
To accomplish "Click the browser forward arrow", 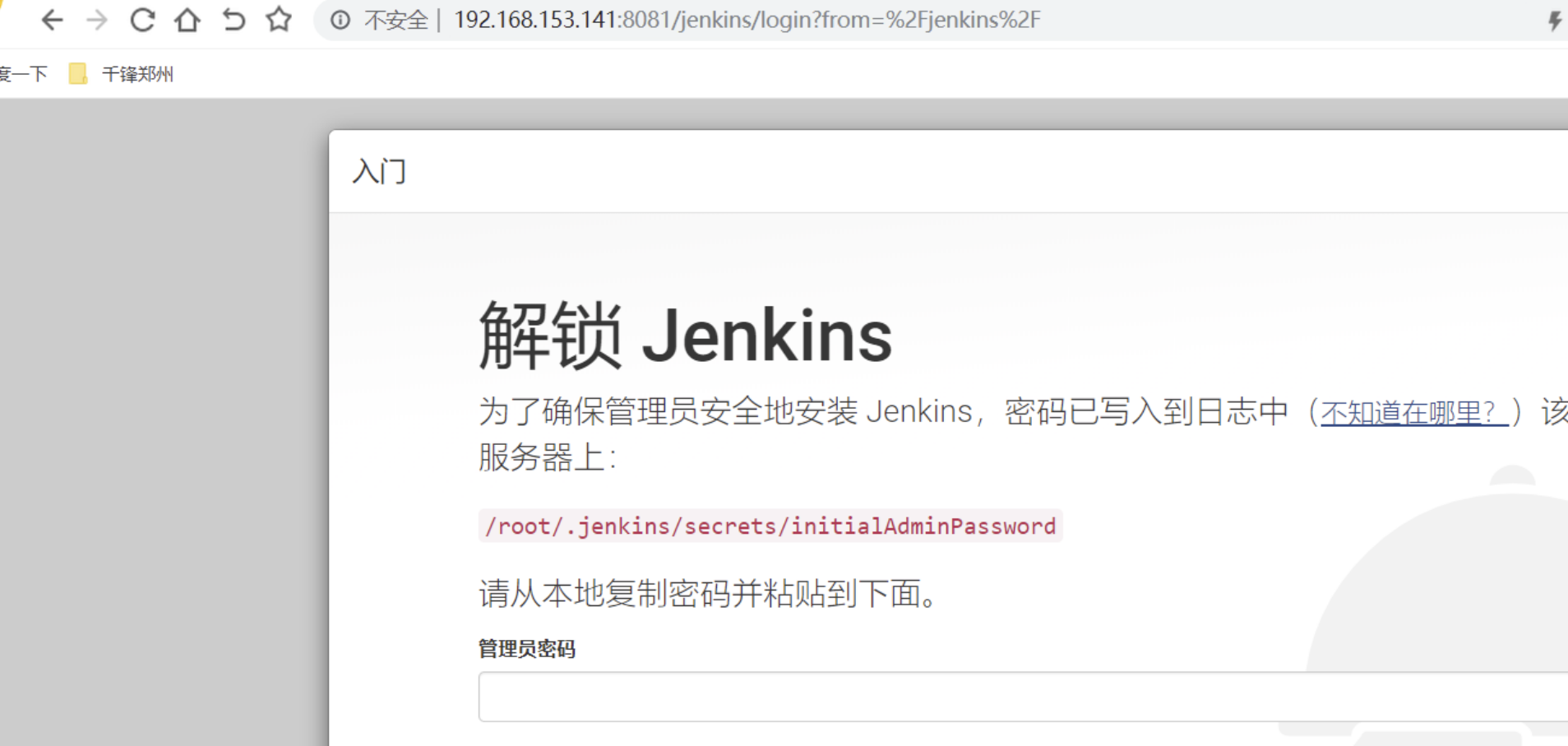I will (97, 20).
